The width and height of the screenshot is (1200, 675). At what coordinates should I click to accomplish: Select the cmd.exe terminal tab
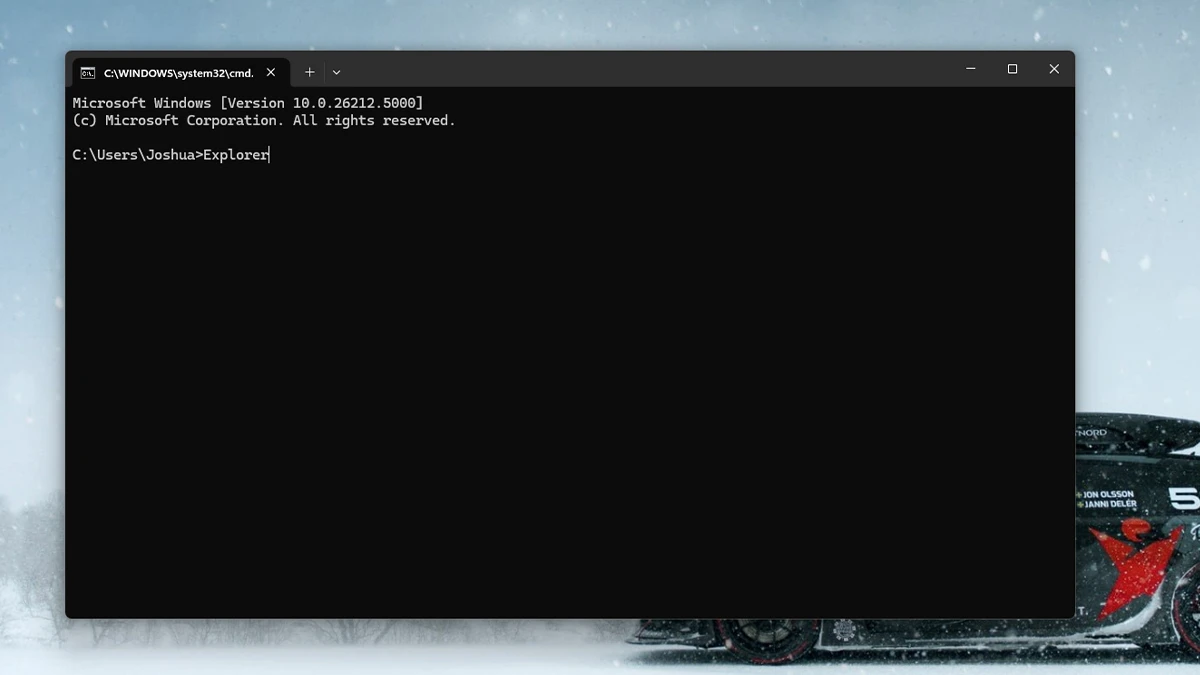tap(180, 72)
